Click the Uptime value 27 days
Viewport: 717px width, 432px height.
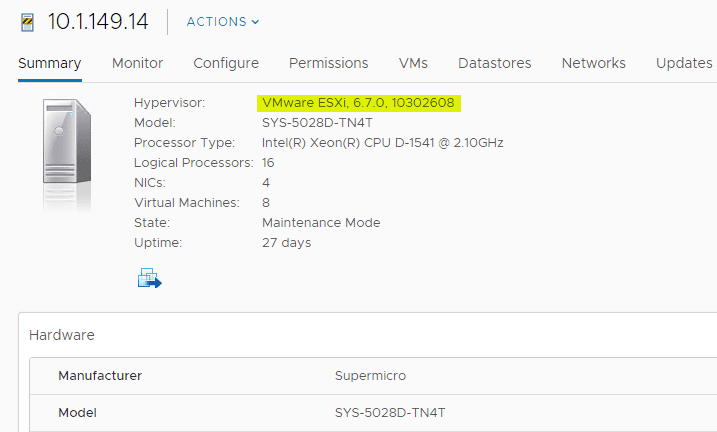coord(286,243)
